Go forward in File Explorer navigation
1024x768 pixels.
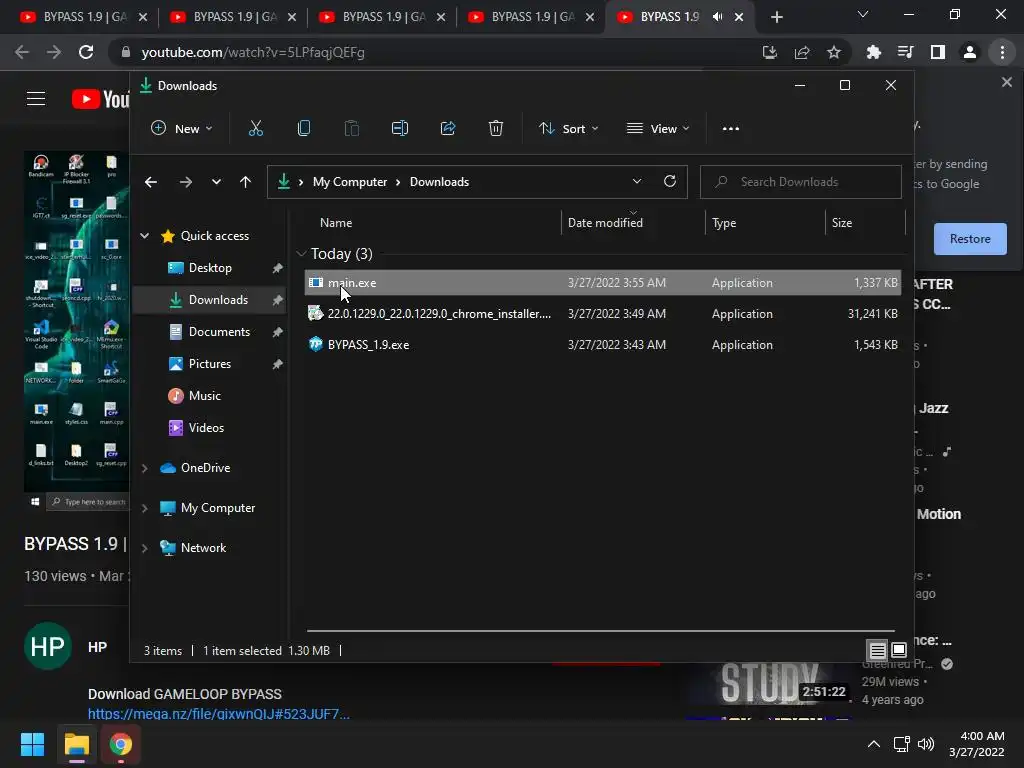coord(185,182)
